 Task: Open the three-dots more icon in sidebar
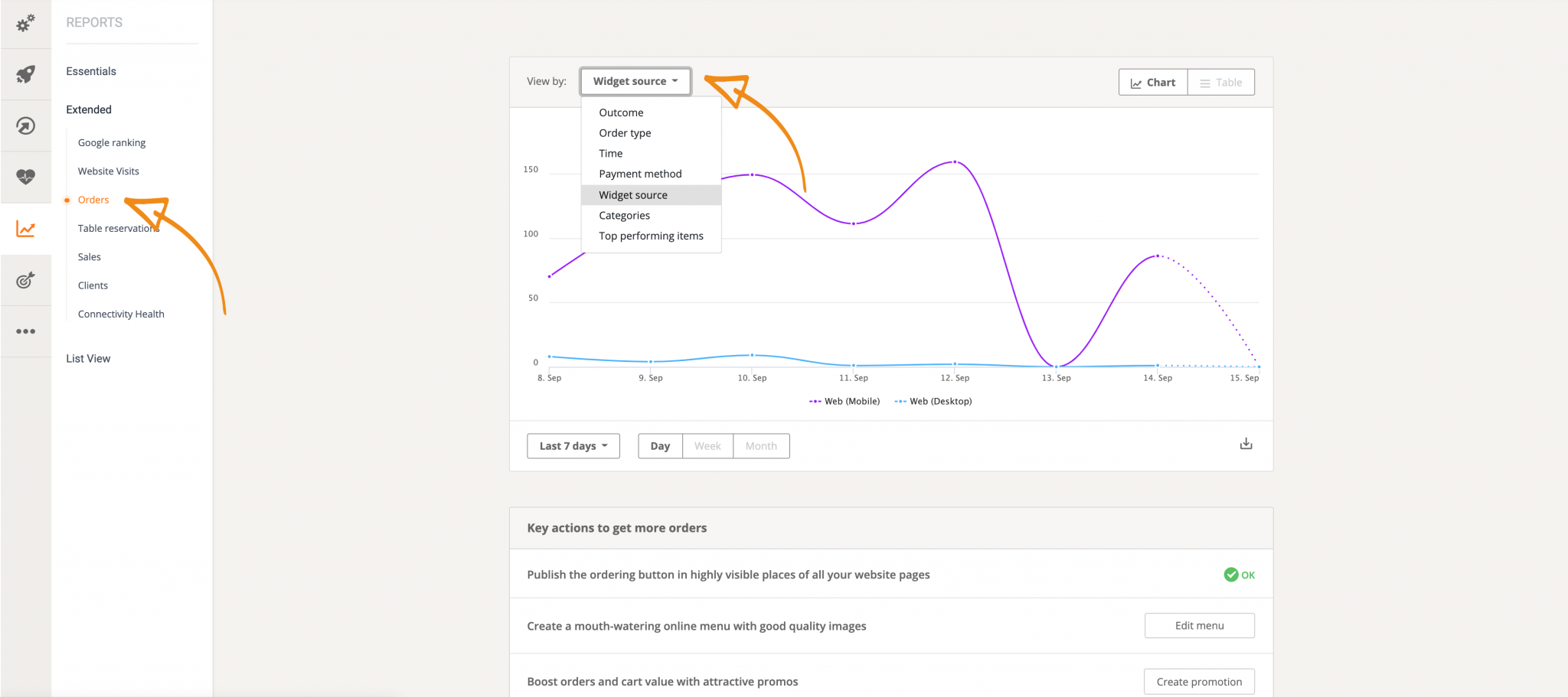pos(25,331)
